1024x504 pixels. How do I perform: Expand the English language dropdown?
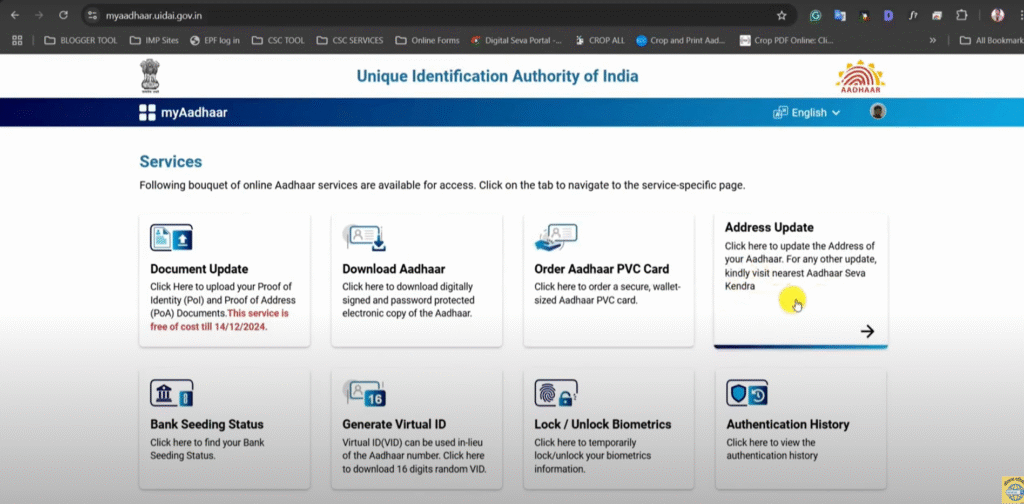tap(807, 113)
